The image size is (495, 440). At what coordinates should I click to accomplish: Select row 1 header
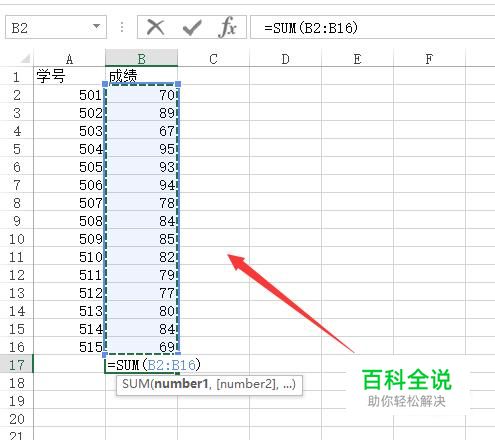17,77
